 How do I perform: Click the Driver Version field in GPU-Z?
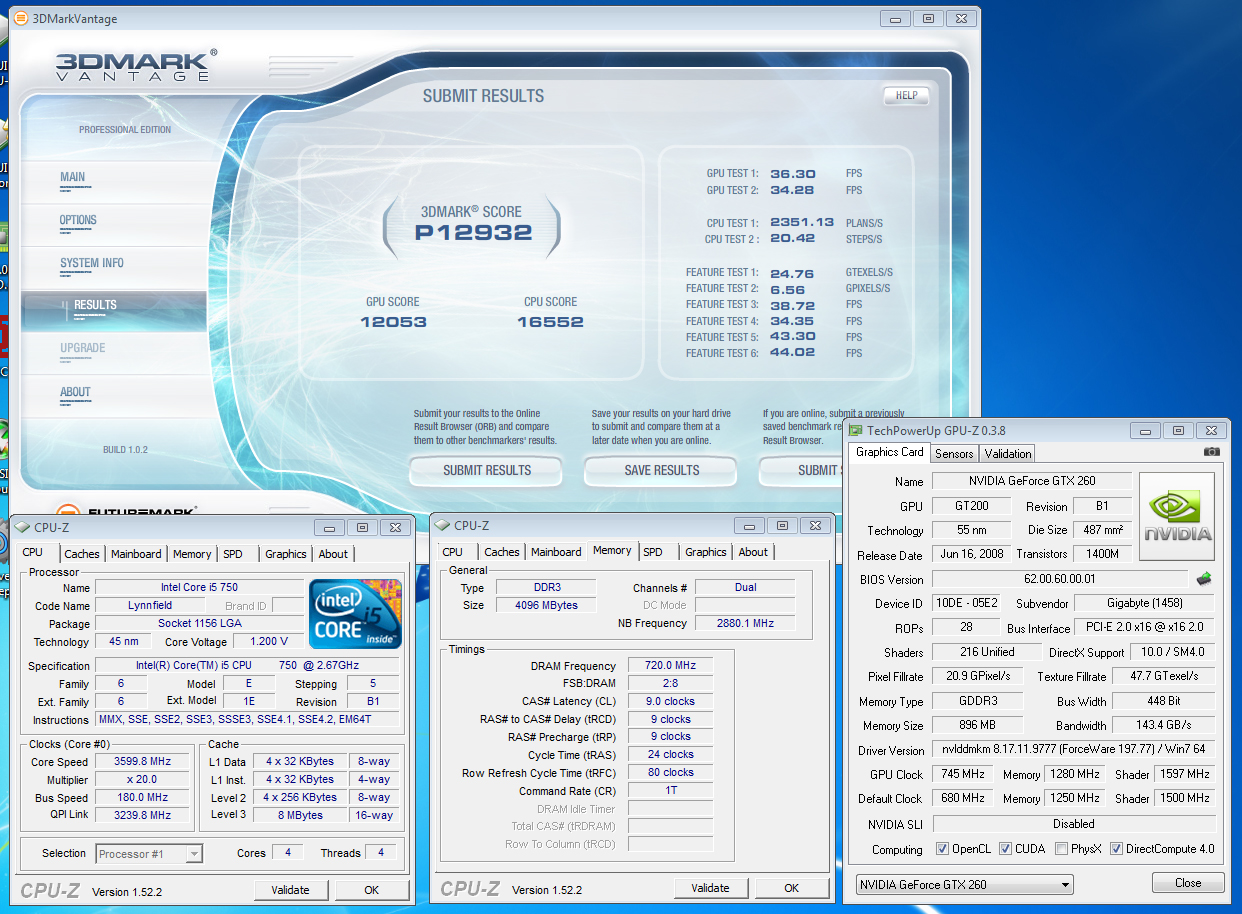click(1074, 750)
